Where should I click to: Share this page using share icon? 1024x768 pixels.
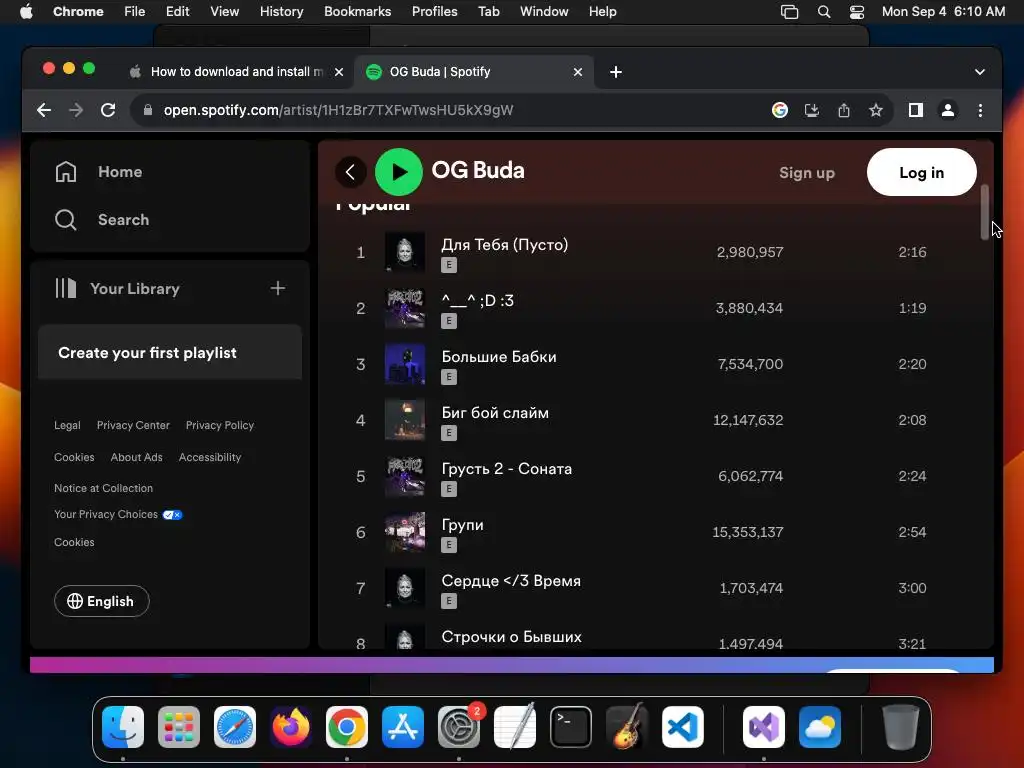[x=844, y=110]
